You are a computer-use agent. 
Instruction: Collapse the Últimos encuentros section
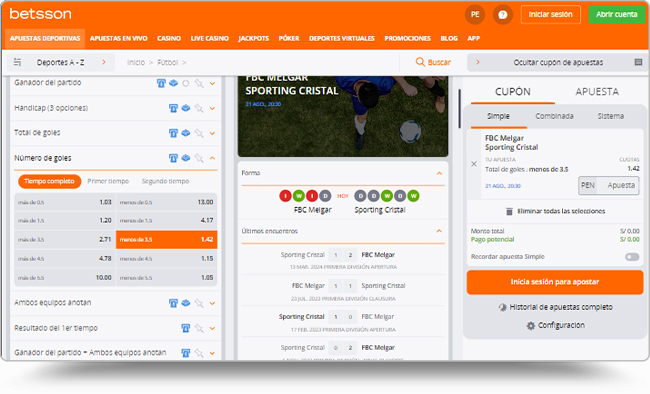439,231
